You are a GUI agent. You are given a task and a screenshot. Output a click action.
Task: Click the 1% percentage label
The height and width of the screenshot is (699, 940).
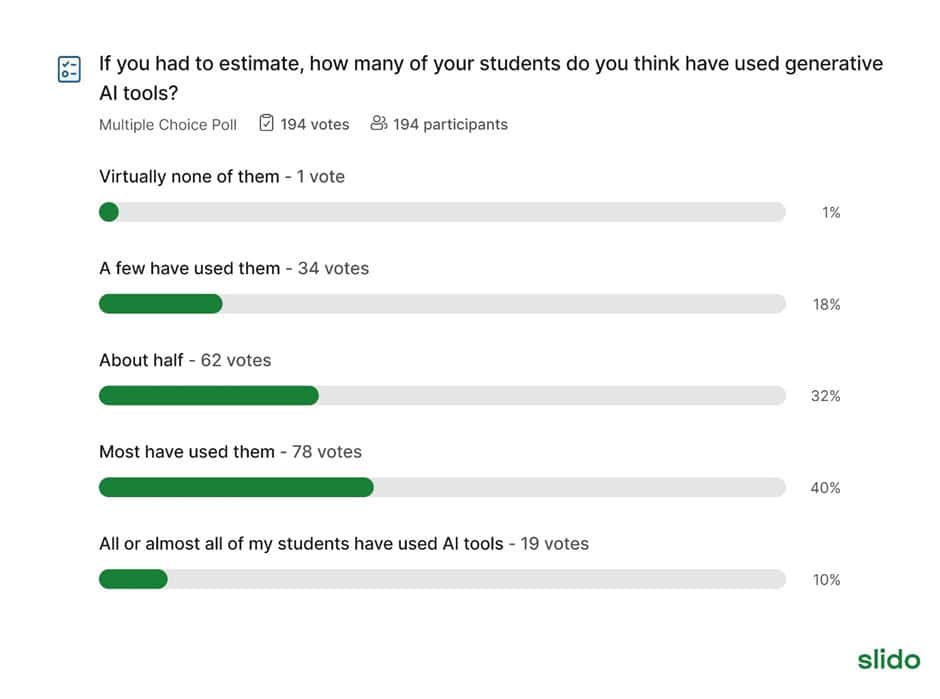coord(831,213)
